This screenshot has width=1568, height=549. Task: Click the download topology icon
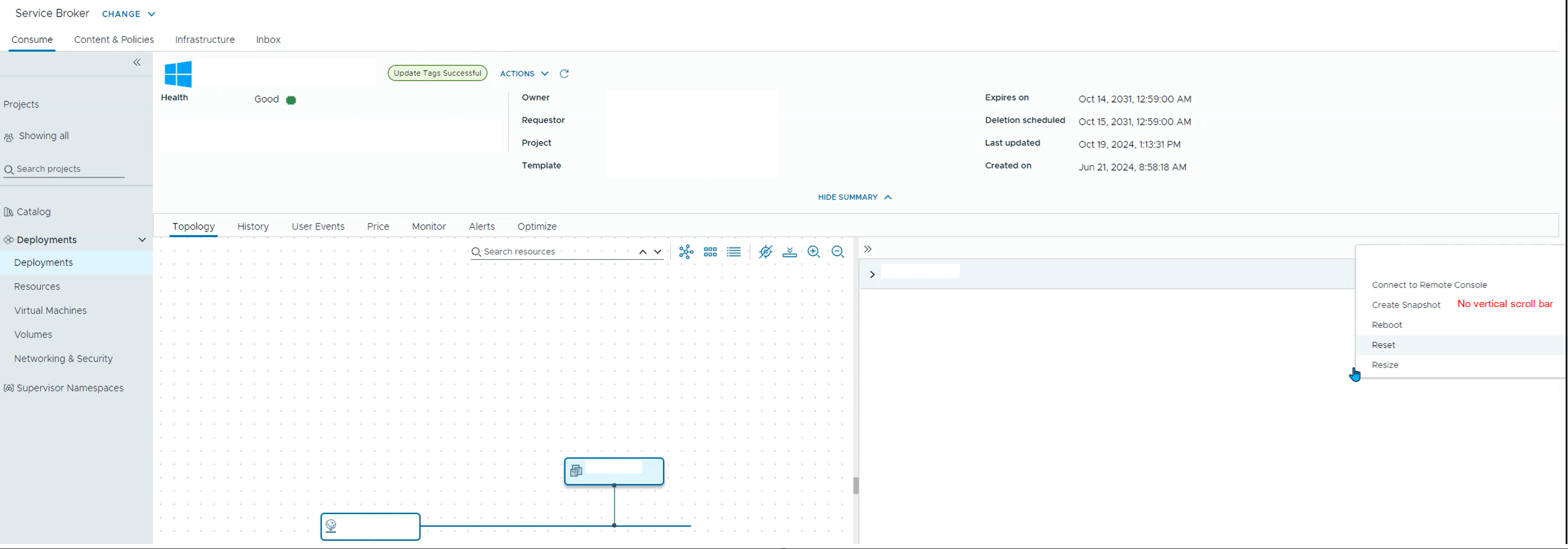click(790, 252)
